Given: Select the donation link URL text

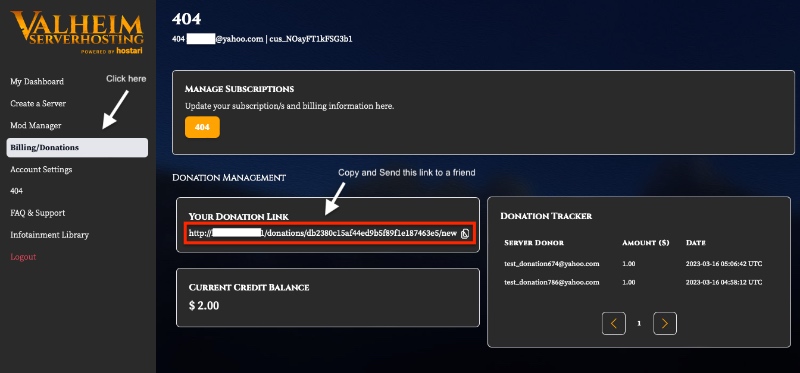Looking at the screenshot, I should [322, 233].
